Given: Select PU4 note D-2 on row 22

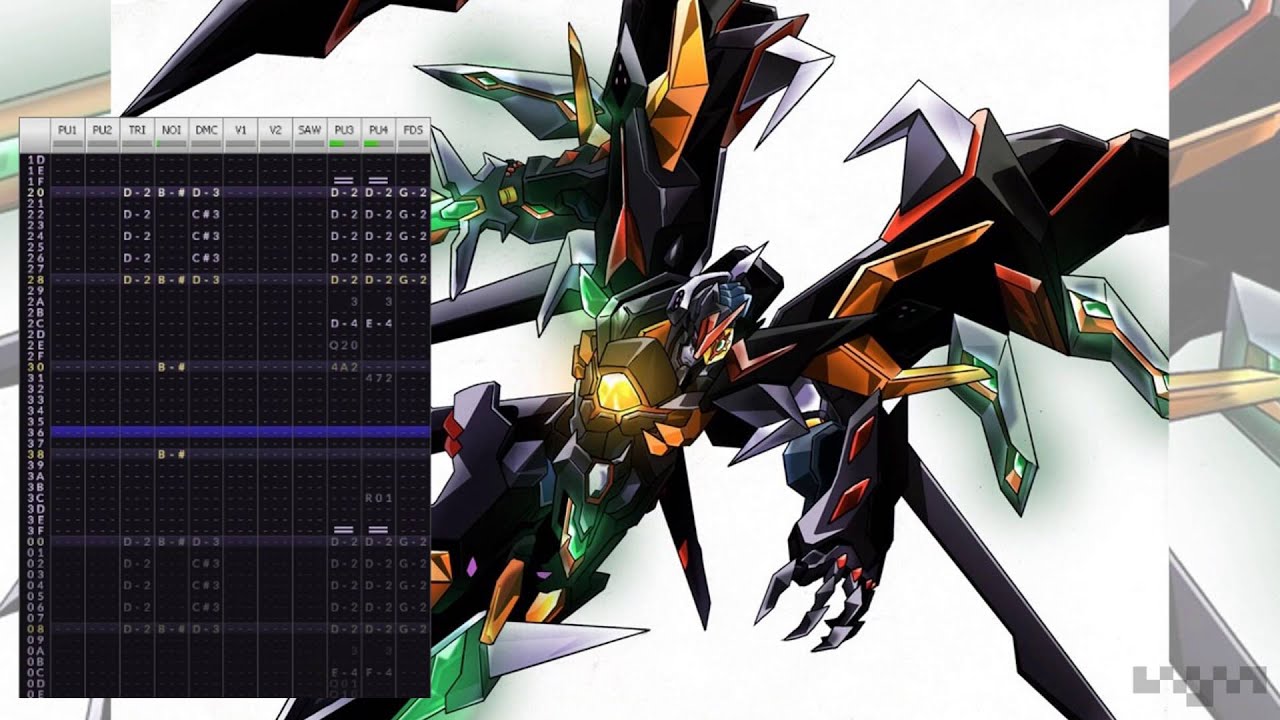Looking at the screenshot, I should point(378,214).
